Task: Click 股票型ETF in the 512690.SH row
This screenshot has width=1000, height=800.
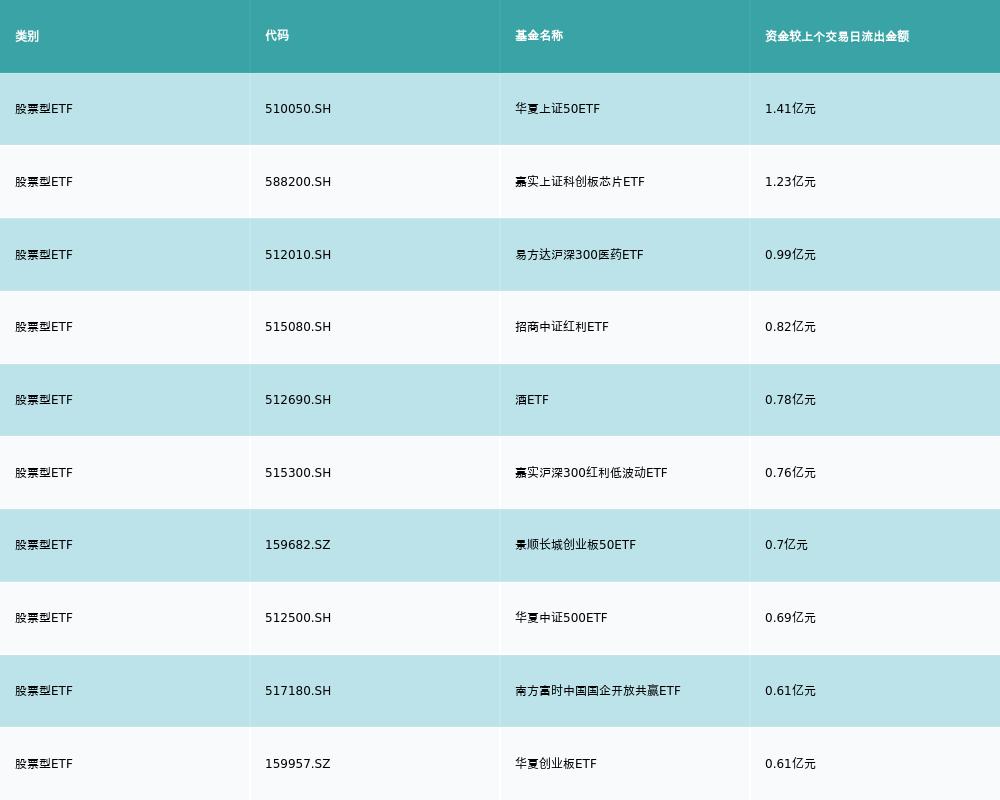Action: click(x=44, y=400)
